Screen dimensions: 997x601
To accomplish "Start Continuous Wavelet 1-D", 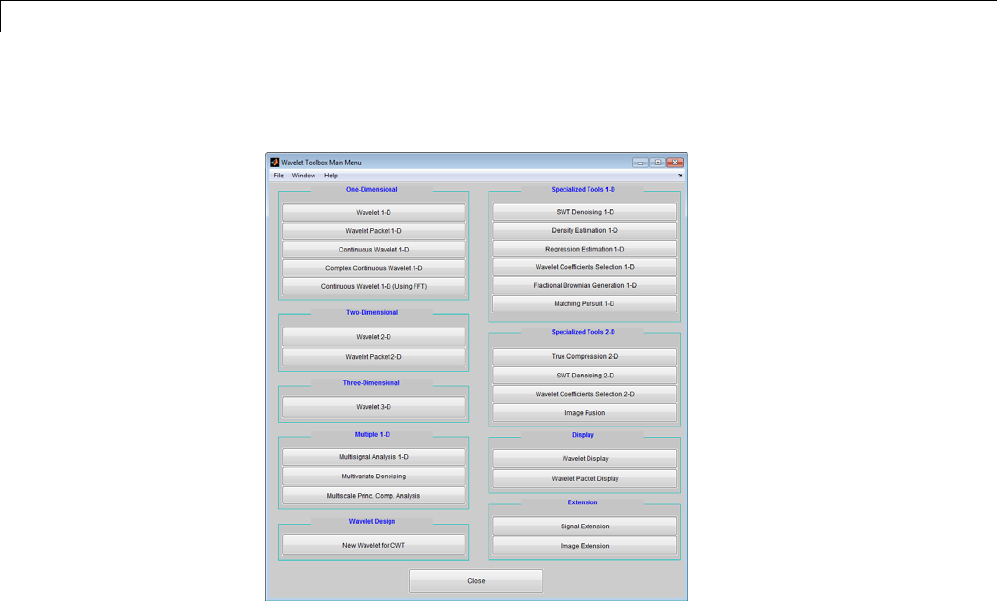I will (374, 249).
